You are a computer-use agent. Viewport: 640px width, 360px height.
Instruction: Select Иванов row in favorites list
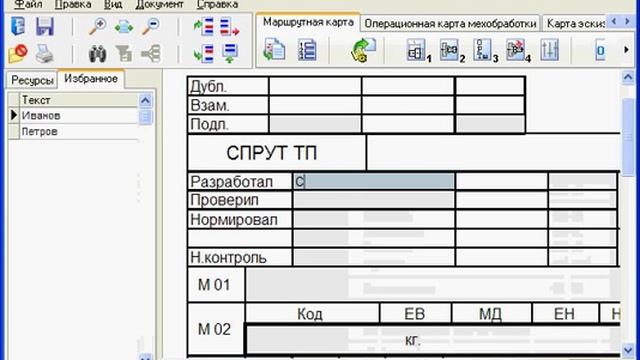tap(79, 116)
